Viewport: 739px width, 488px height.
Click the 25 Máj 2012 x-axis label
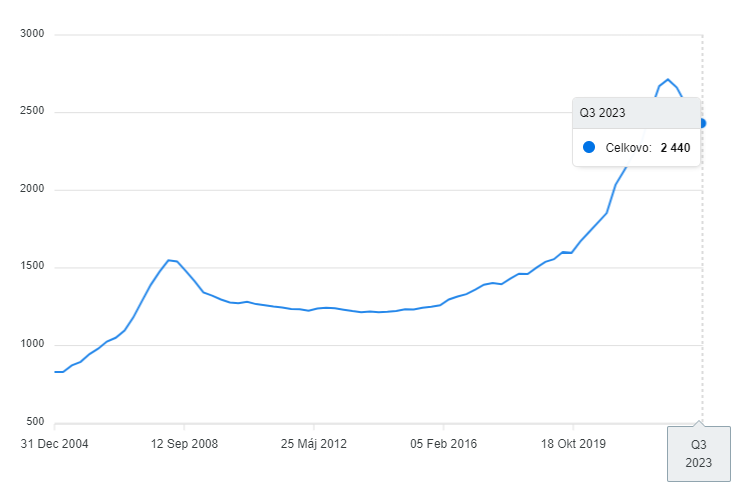[x=314, y=444]
